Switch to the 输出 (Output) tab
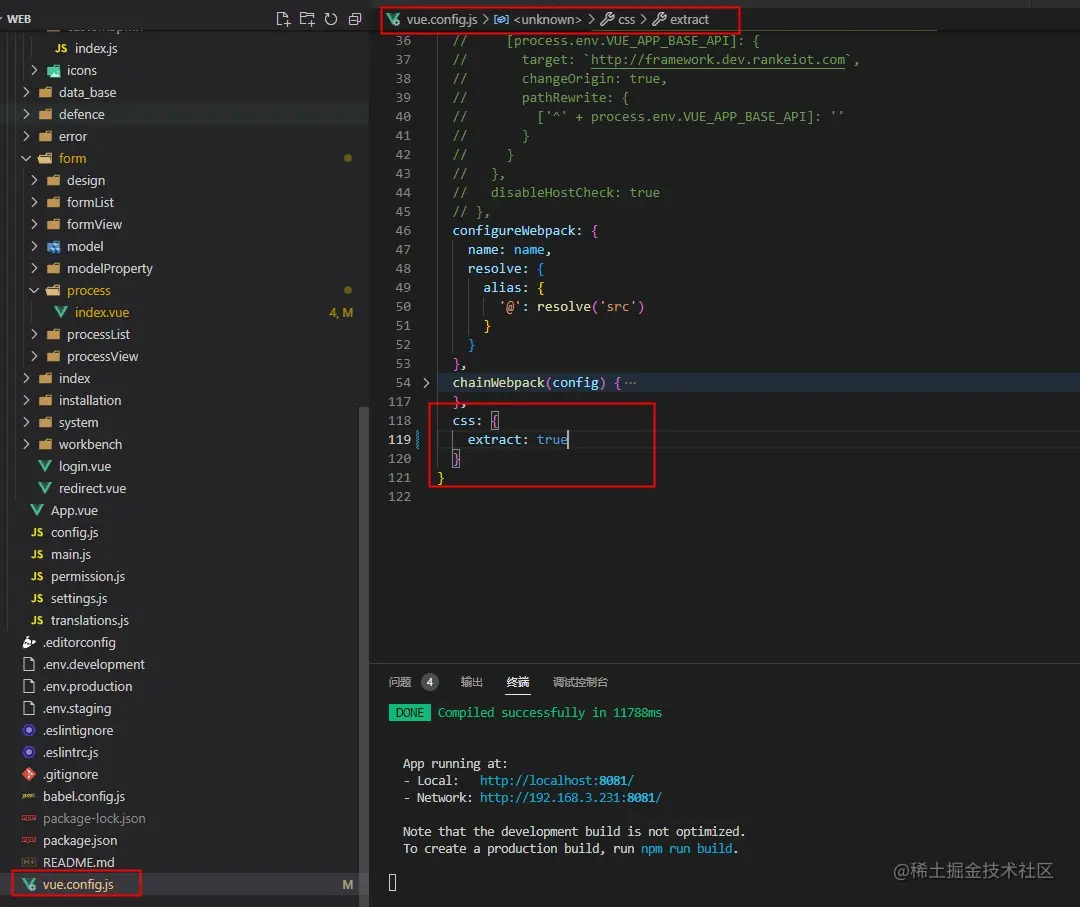 tap(471, 682)
